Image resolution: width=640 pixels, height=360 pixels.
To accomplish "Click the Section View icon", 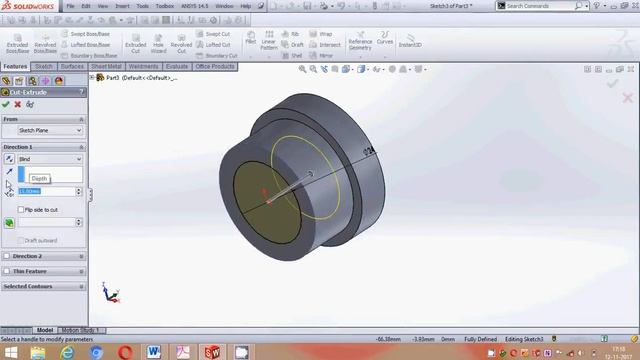I will tap(335, 69).
